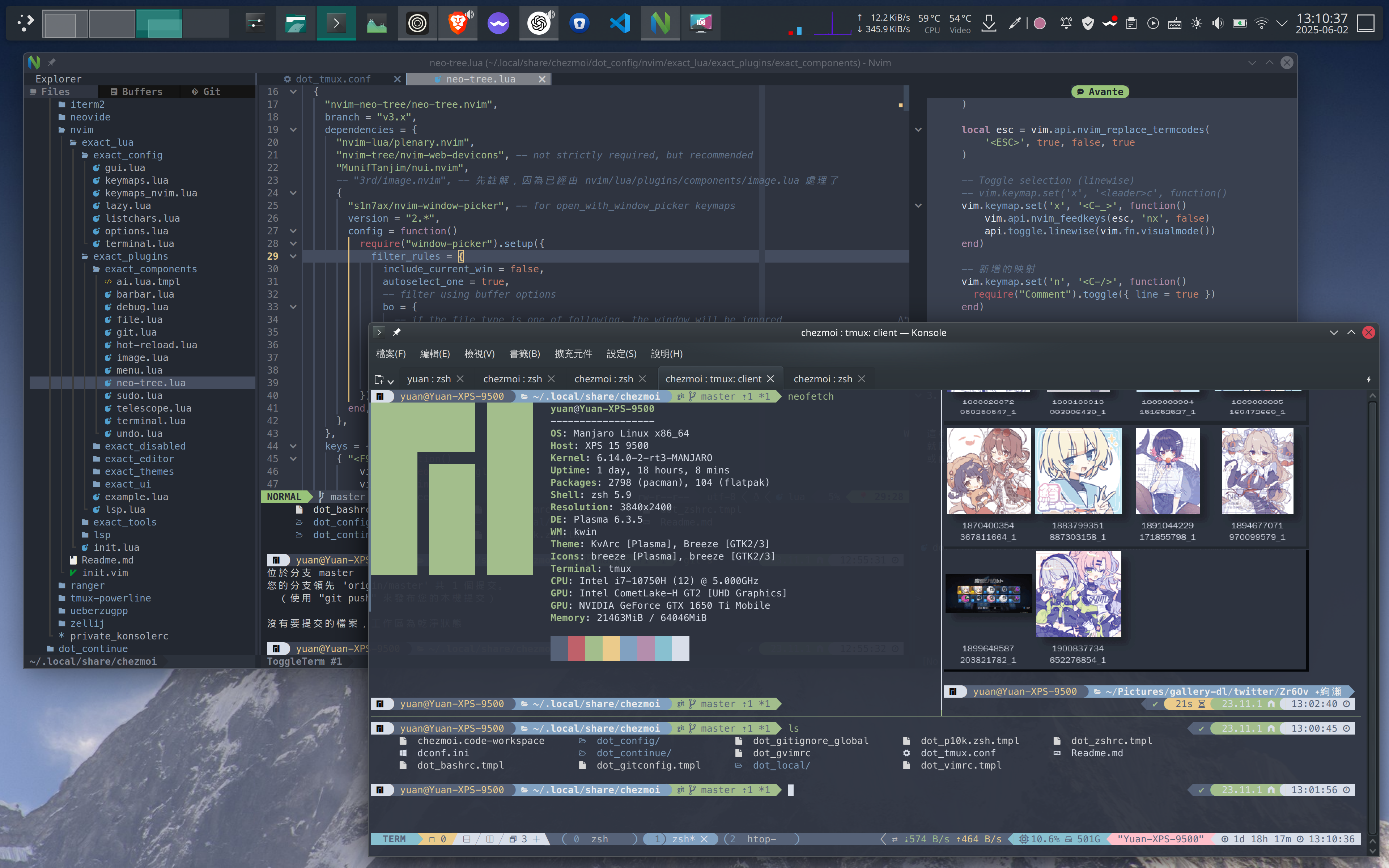Click the Spectacle screenshot tool icon
The width and height of the screenshot is (1389, 868).
tap(701, 24)
